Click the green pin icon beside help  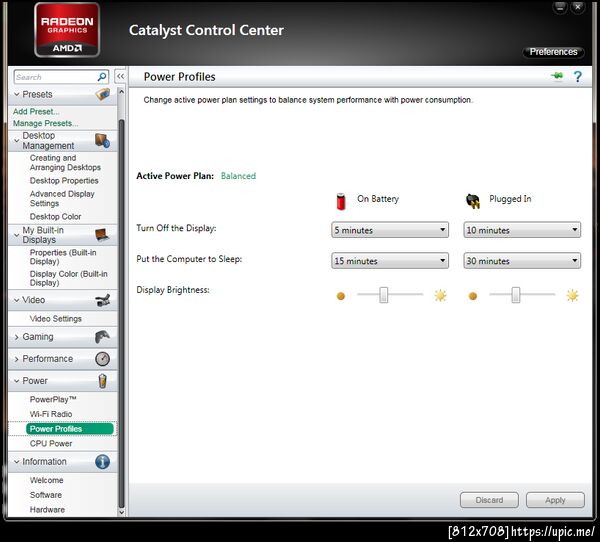557,76
